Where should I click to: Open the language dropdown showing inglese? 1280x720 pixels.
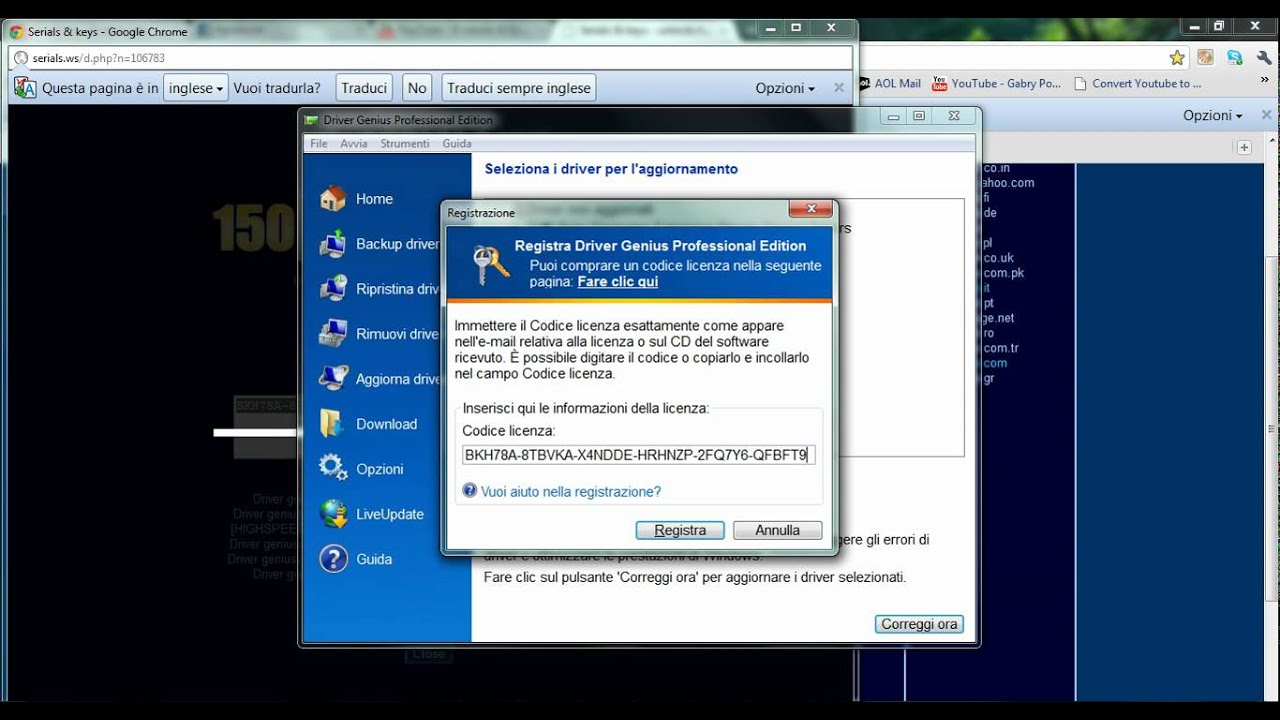pyautogui.click(x=196, y=88)
